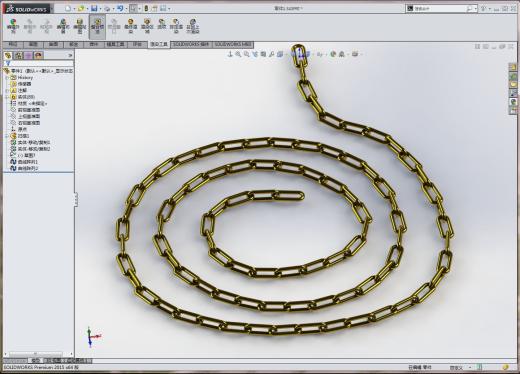Click the Edit Scene ribbon icon
Screen dimensions: 520x374
tap(63, 26)
